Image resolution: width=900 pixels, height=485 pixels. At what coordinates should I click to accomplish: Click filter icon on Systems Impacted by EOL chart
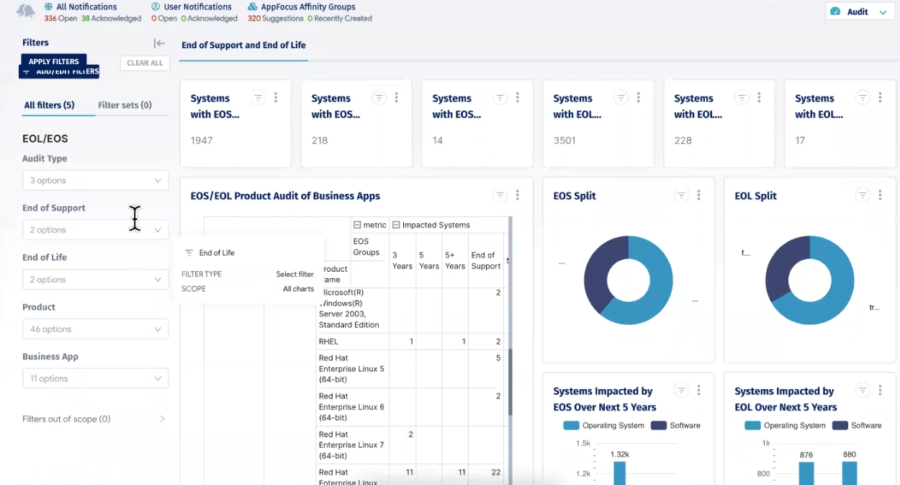(x=862, y=391)
